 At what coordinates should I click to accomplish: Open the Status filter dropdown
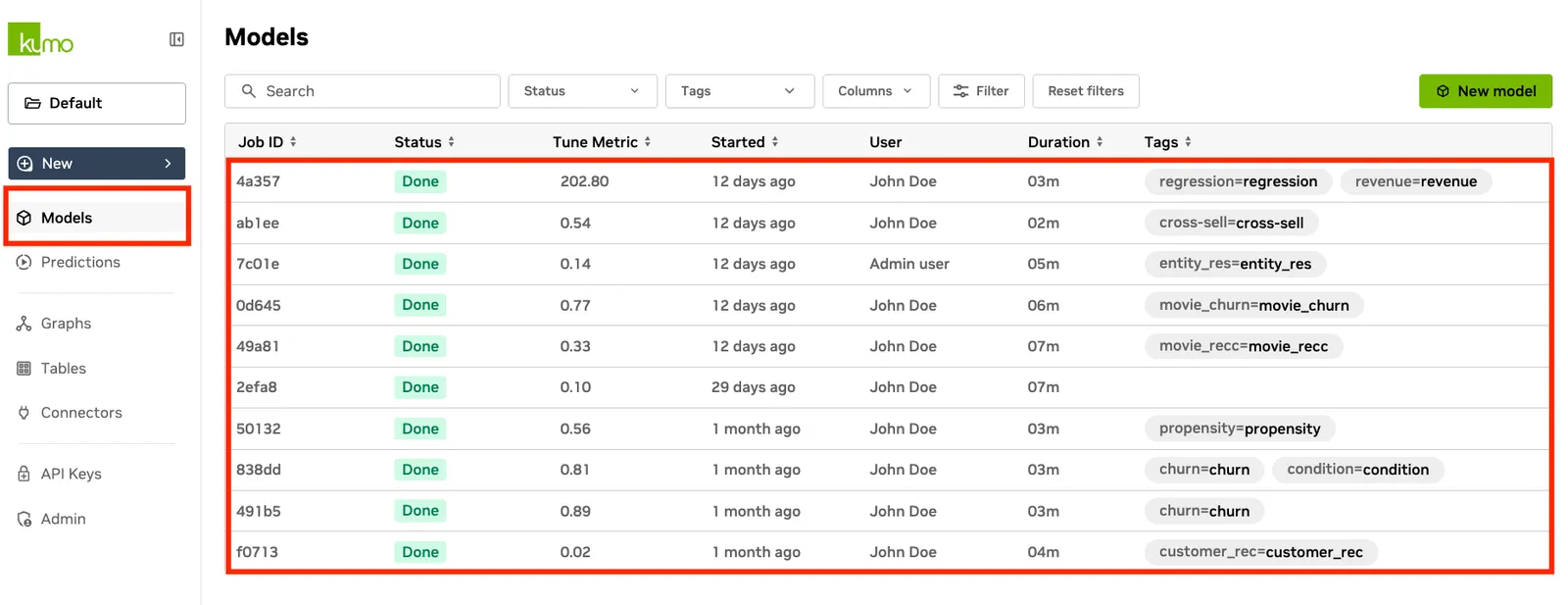(x=583, y=91)
